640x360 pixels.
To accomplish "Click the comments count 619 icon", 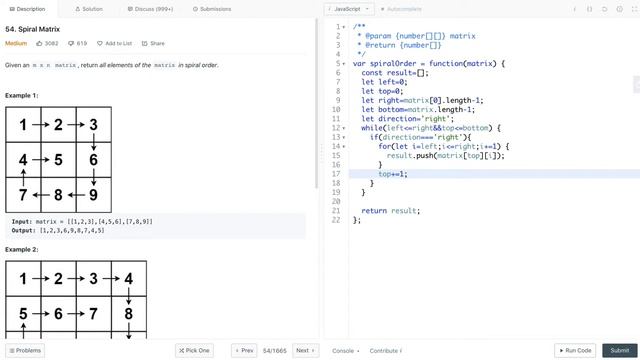I will tap(78, 43).
